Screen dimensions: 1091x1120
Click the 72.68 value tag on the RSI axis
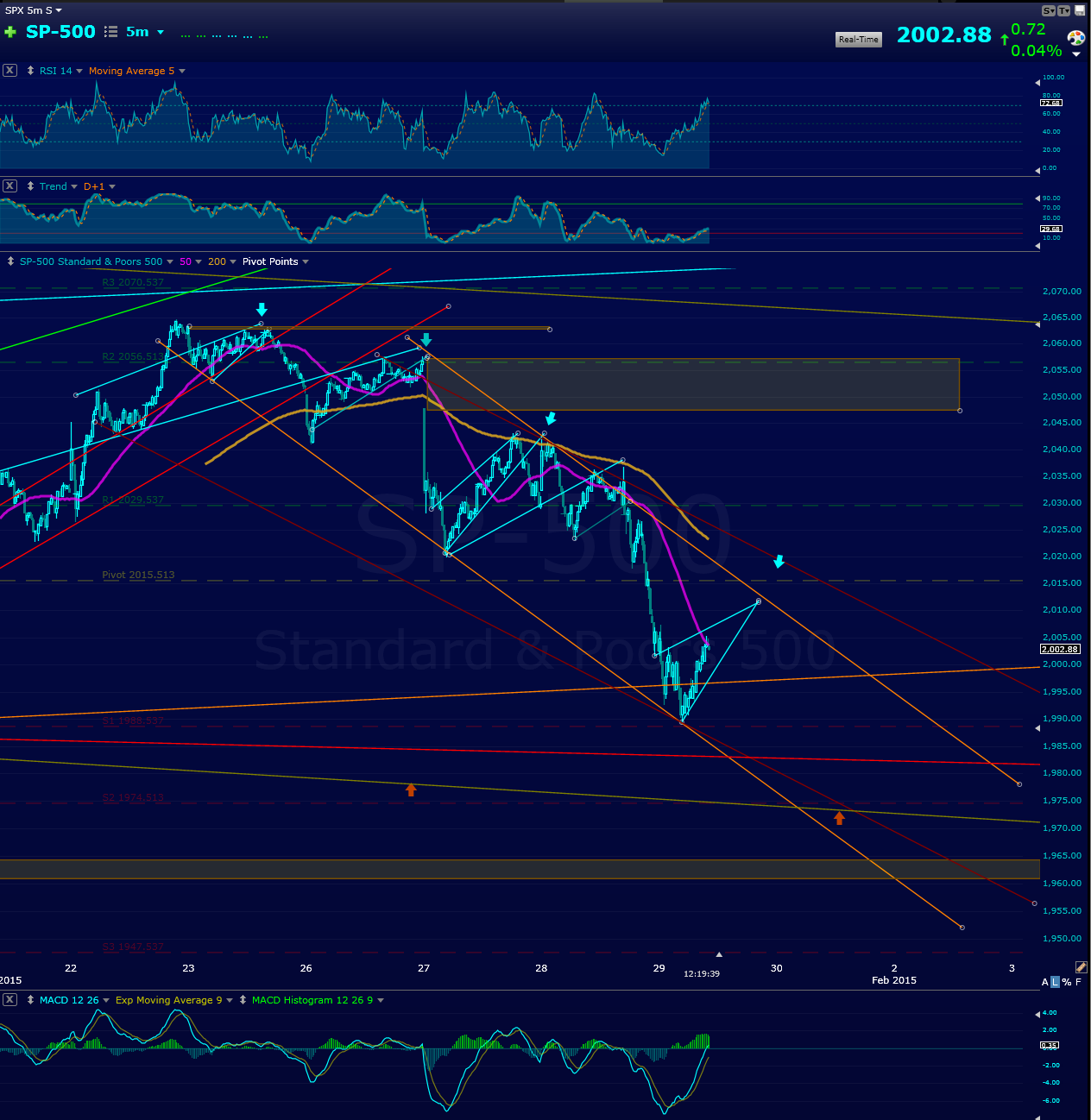coord(1051,103)
